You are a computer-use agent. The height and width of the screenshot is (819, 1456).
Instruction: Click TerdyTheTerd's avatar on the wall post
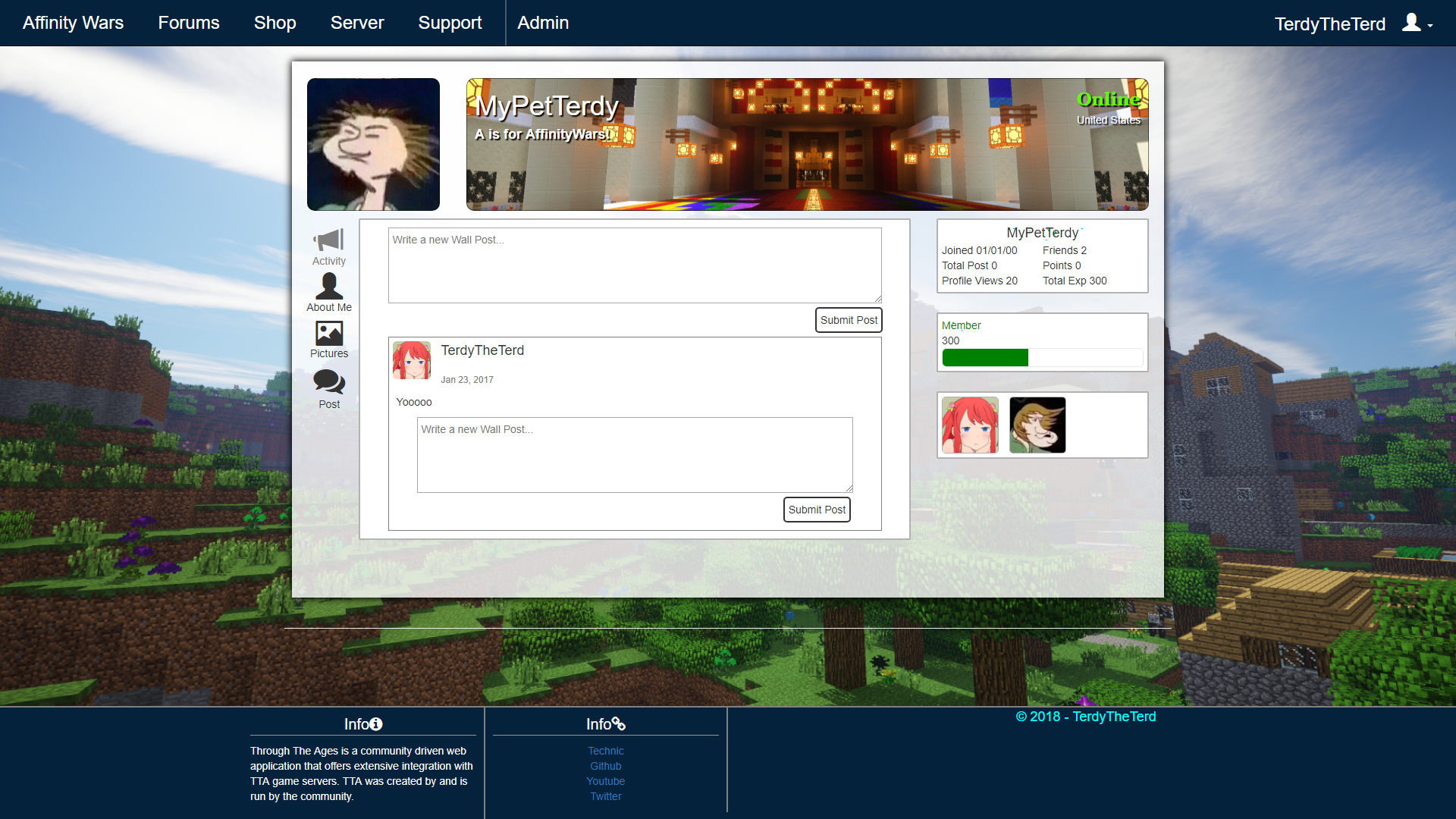point(412,360)
